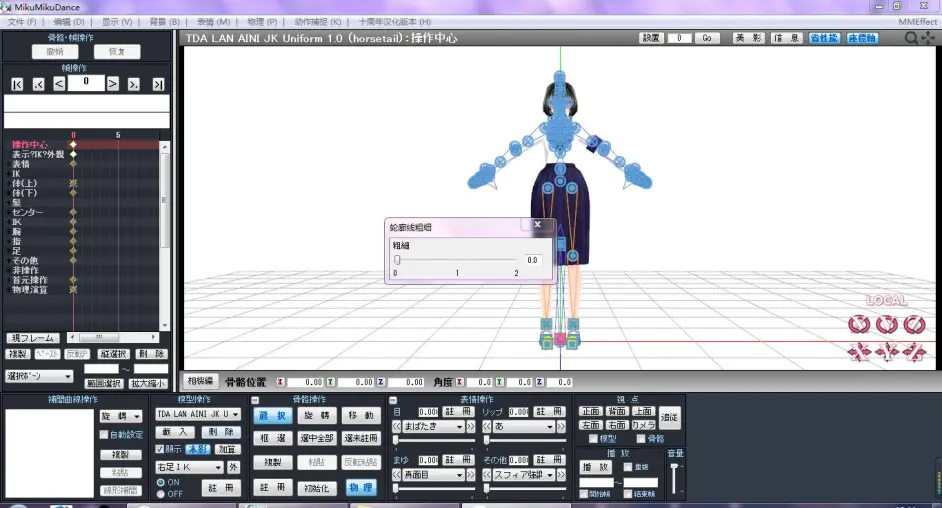Click the leftmost LOCAL move gizmo icon
The height and width of the screenshot is (508, 942).
coord(859,351)
